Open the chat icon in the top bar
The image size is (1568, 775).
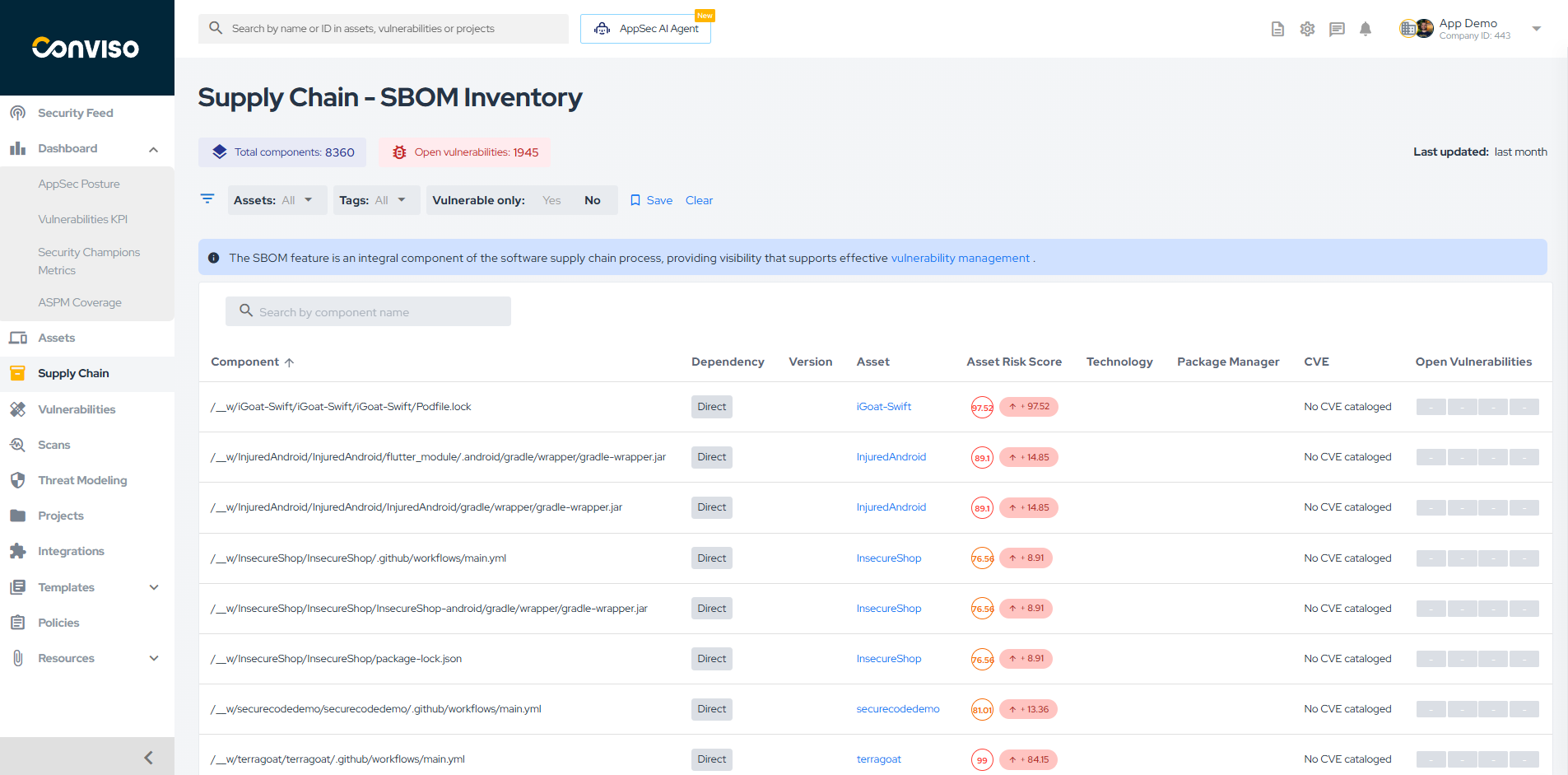click(x=1337, y=29)
